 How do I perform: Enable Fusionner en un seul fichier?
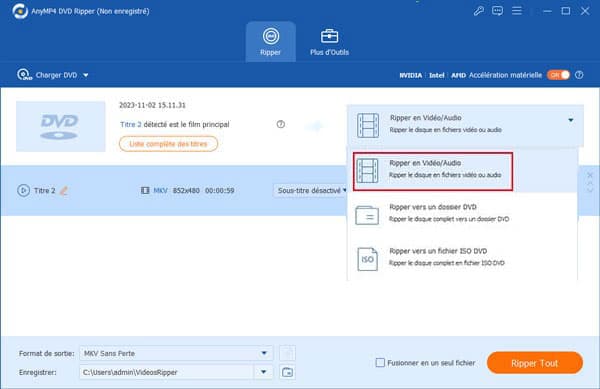[380, 363]
